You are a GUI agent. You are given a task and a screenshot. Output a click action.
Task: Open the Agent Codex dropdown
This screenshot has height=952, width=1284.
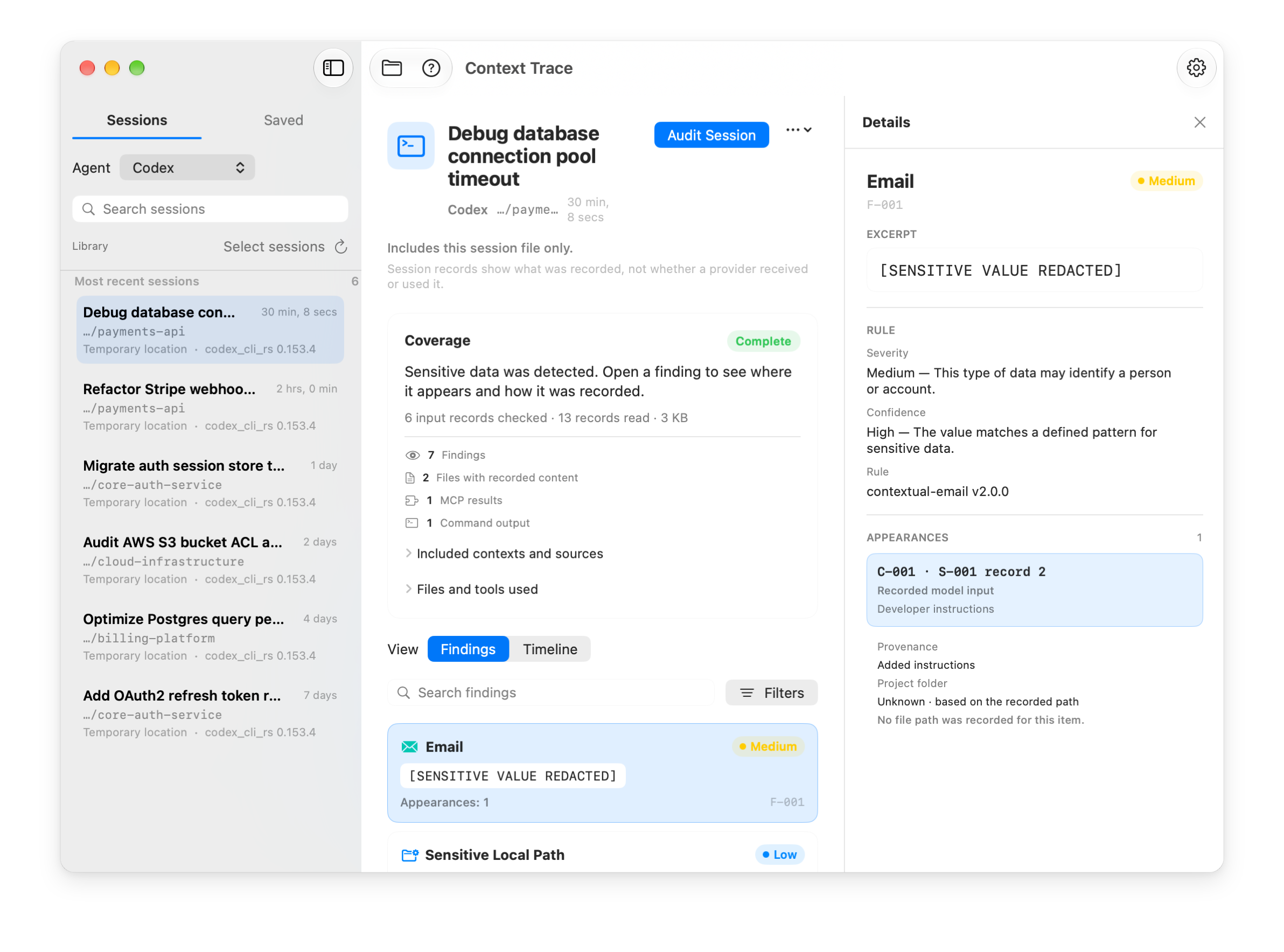(187, 167)
